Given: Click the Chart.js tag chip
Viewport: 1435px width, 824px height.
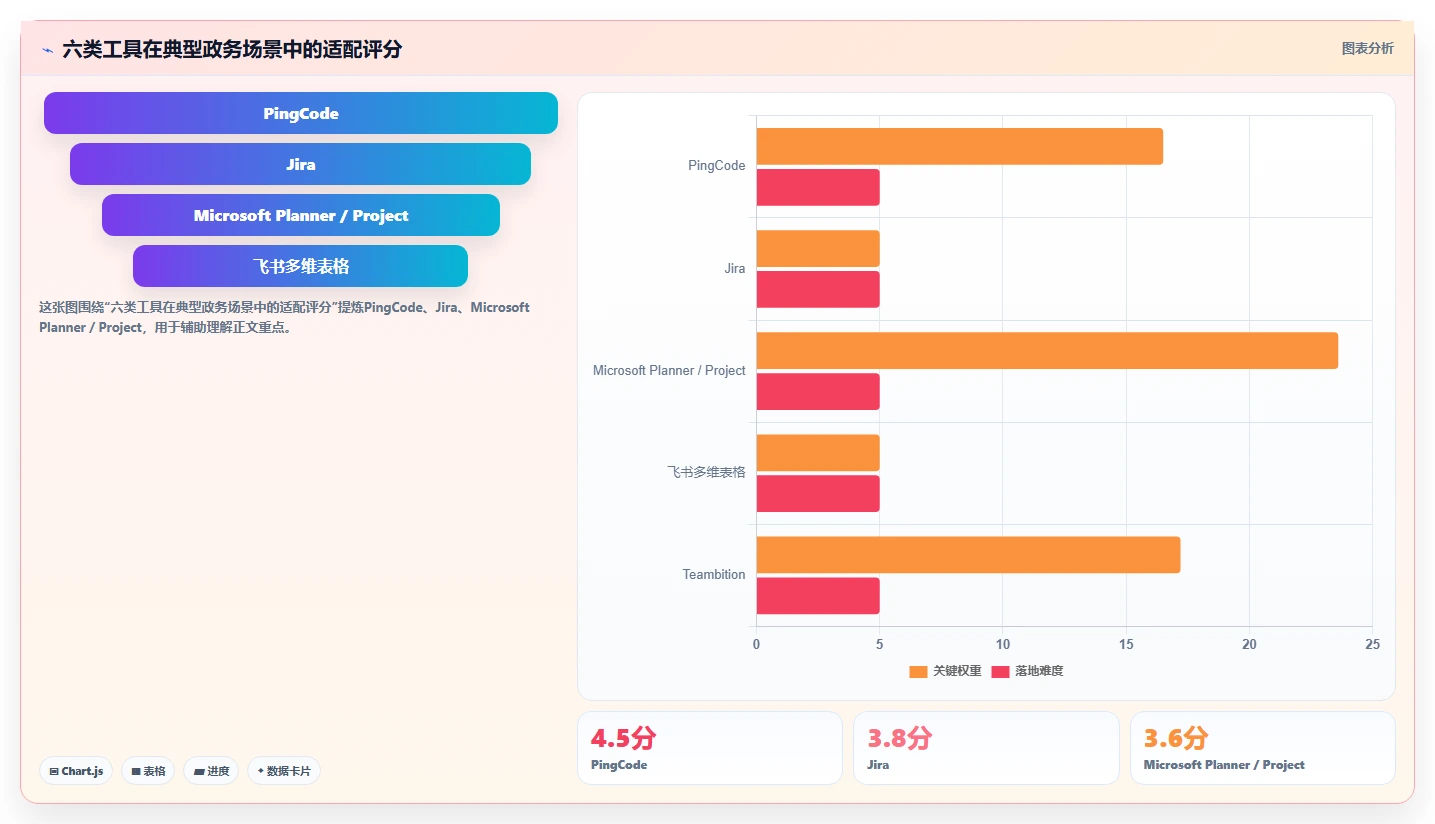Looking at the screenshot, I should tap(76, 771).
